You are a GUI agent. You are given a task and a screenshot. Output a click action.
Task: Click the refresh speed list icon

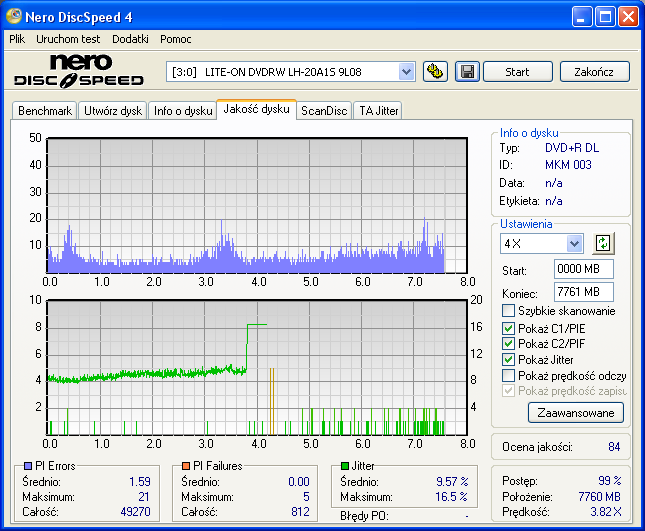pyautogui.click(x=603, y=243)
